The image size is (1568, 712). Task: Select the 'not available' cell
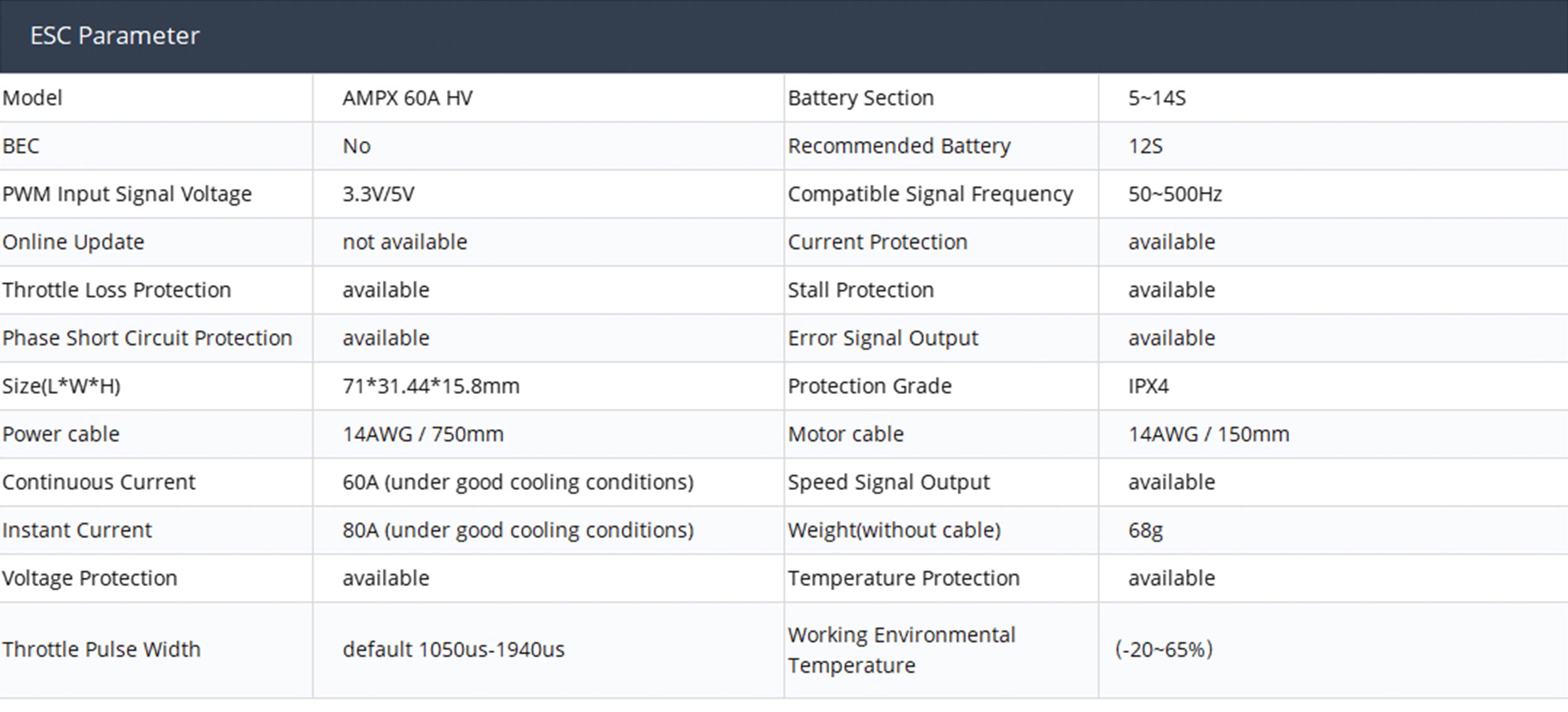pos(405,242)
